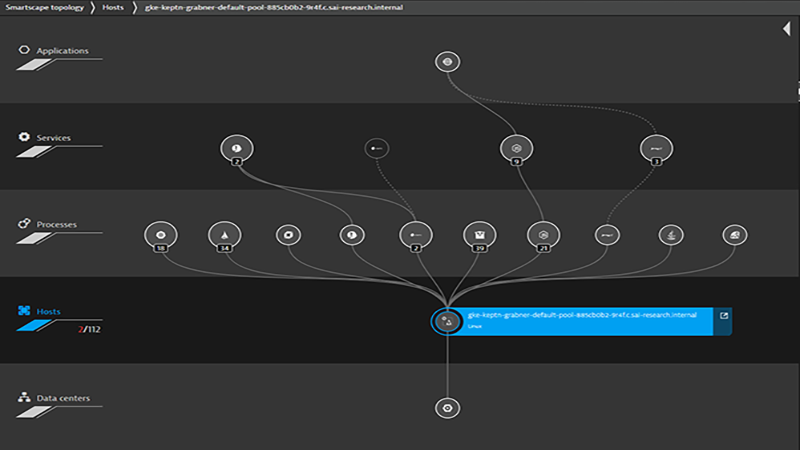Click the process node labeled 21

[x=543, y=235]
